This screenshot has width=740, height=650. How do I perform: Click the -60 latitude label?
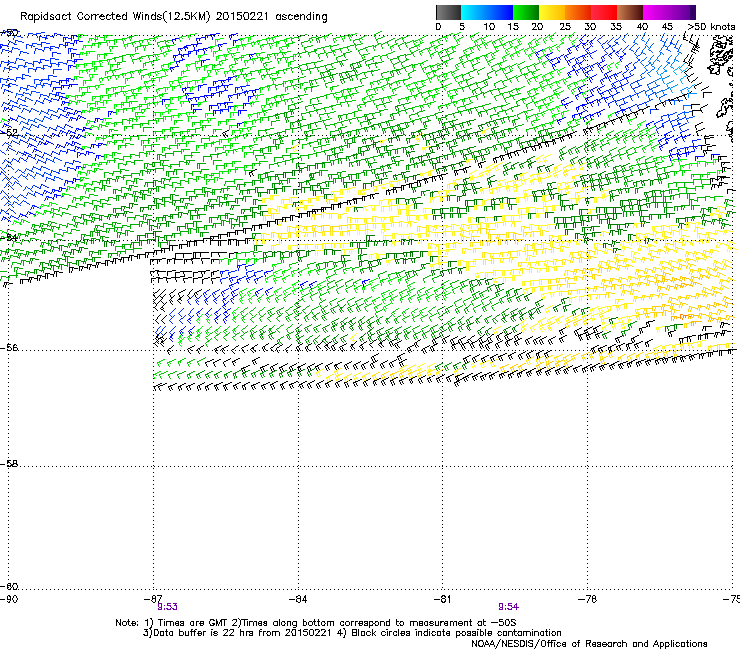pos(9,587)
